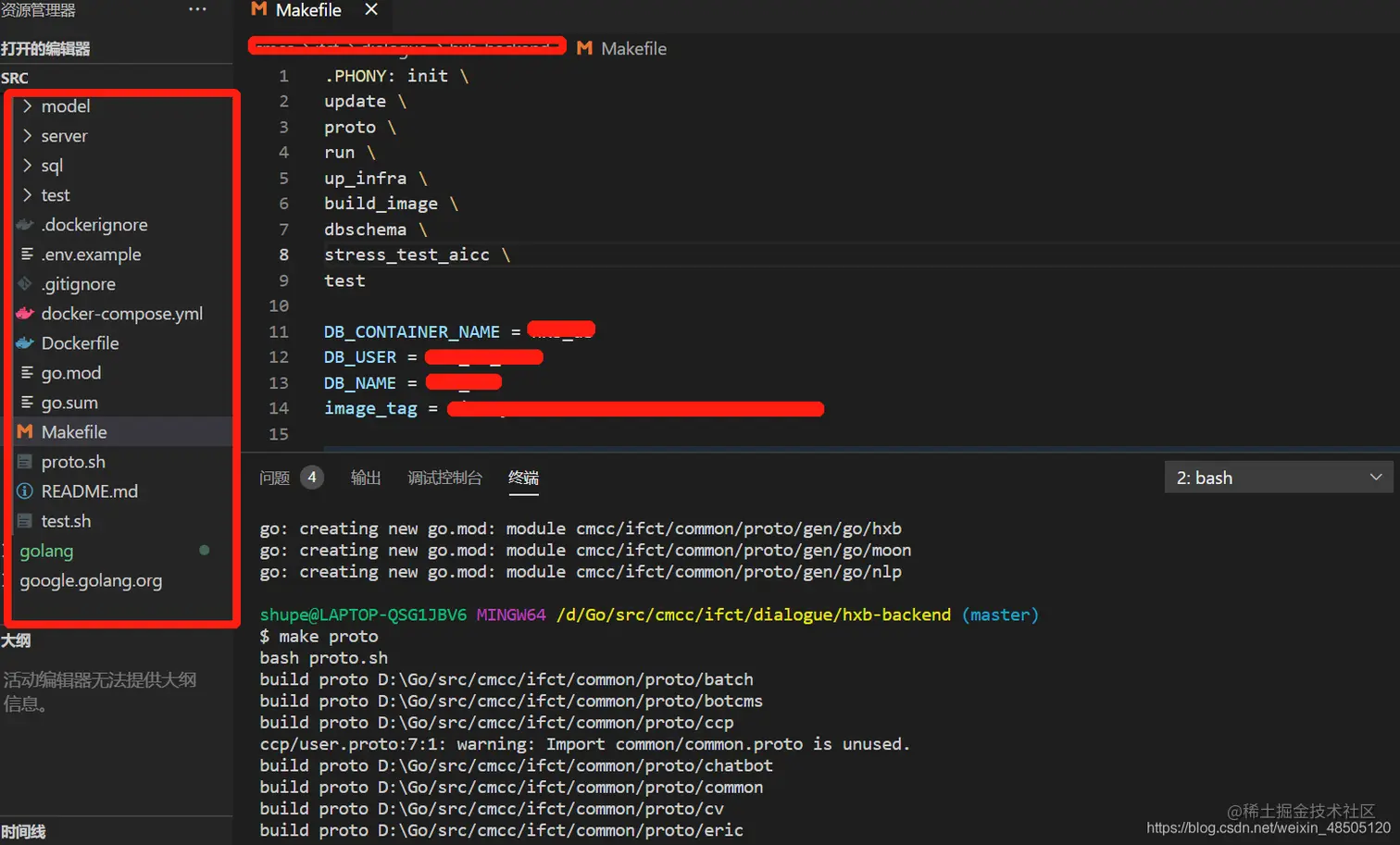Click the lines icon beside go.mod
Screen dimensions: 1400x845
pos(27,373)
